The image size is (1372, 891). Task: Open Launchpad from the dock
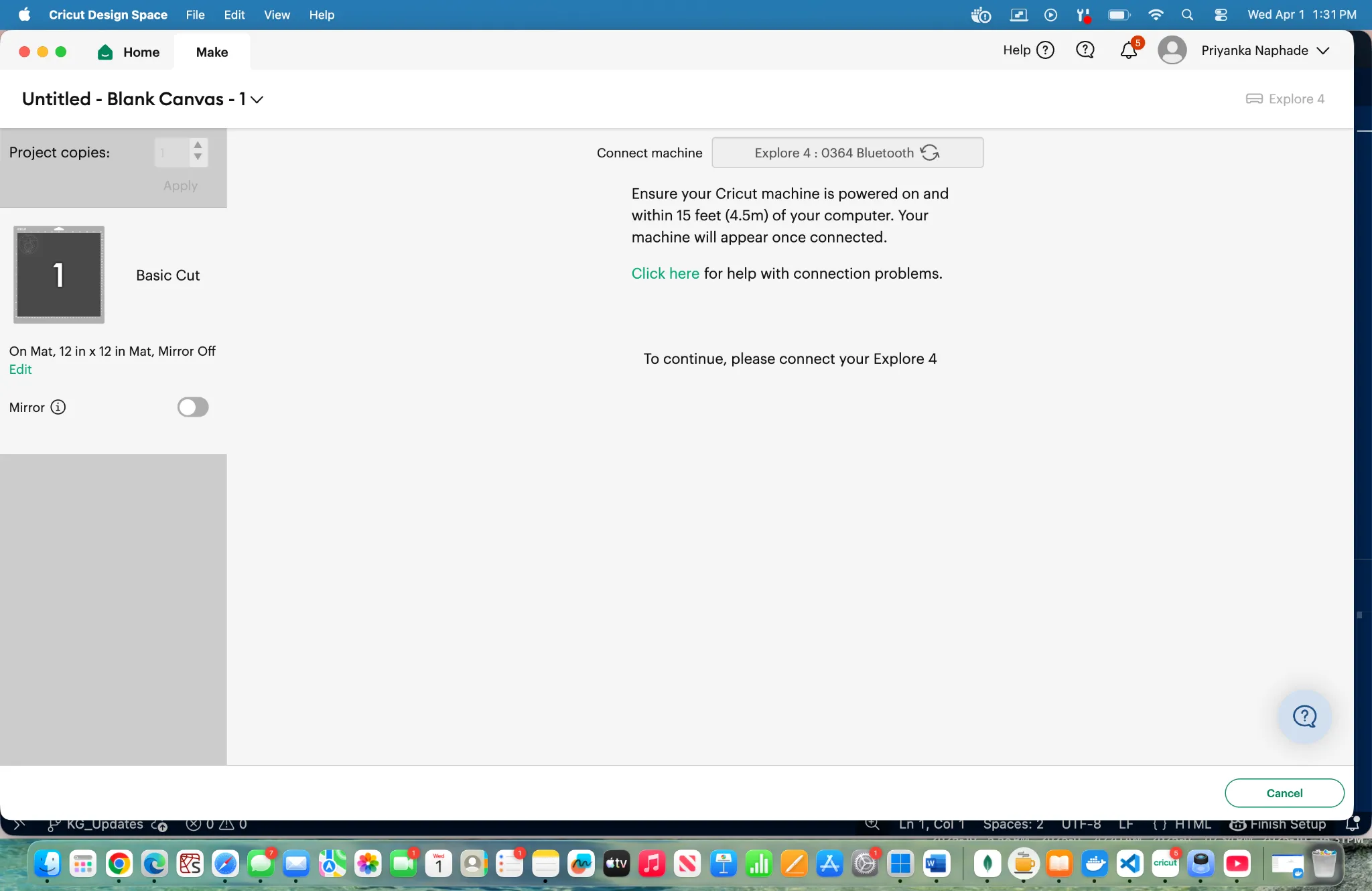[x=83, y=864]
